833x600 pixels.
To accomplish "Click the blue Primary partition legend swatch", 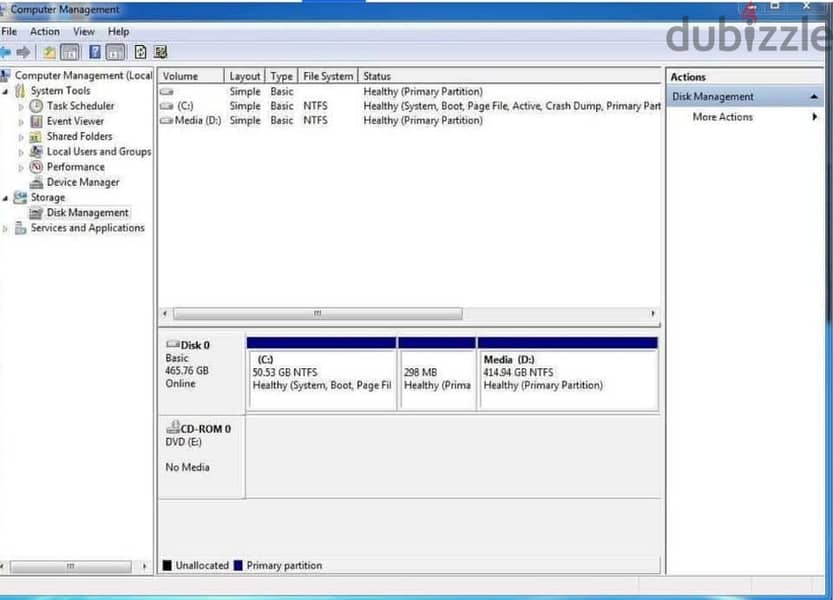I will [x=238, y=565].
